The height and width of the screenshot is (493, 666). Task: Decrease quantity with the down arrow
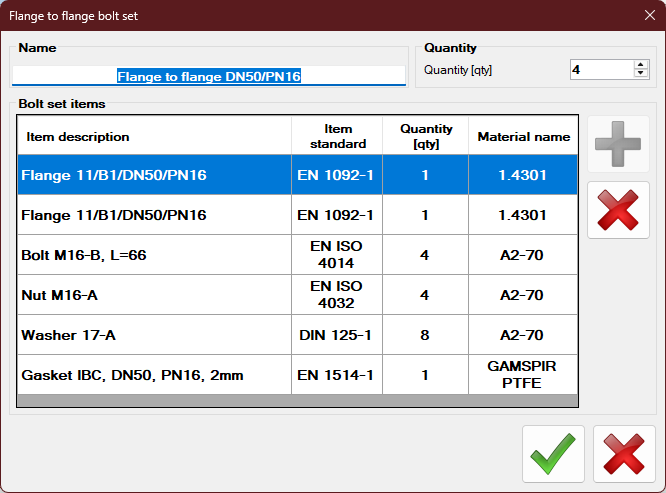click(x=641, y=74)
